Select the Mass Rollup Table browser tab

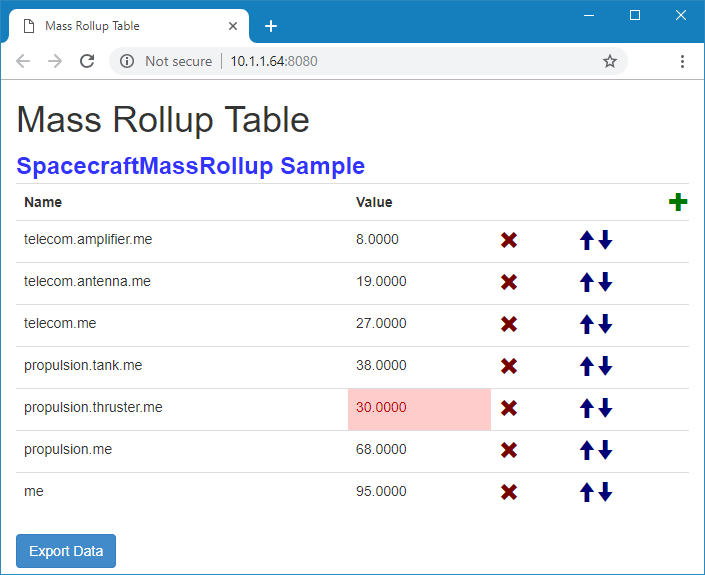coord(130,26)
